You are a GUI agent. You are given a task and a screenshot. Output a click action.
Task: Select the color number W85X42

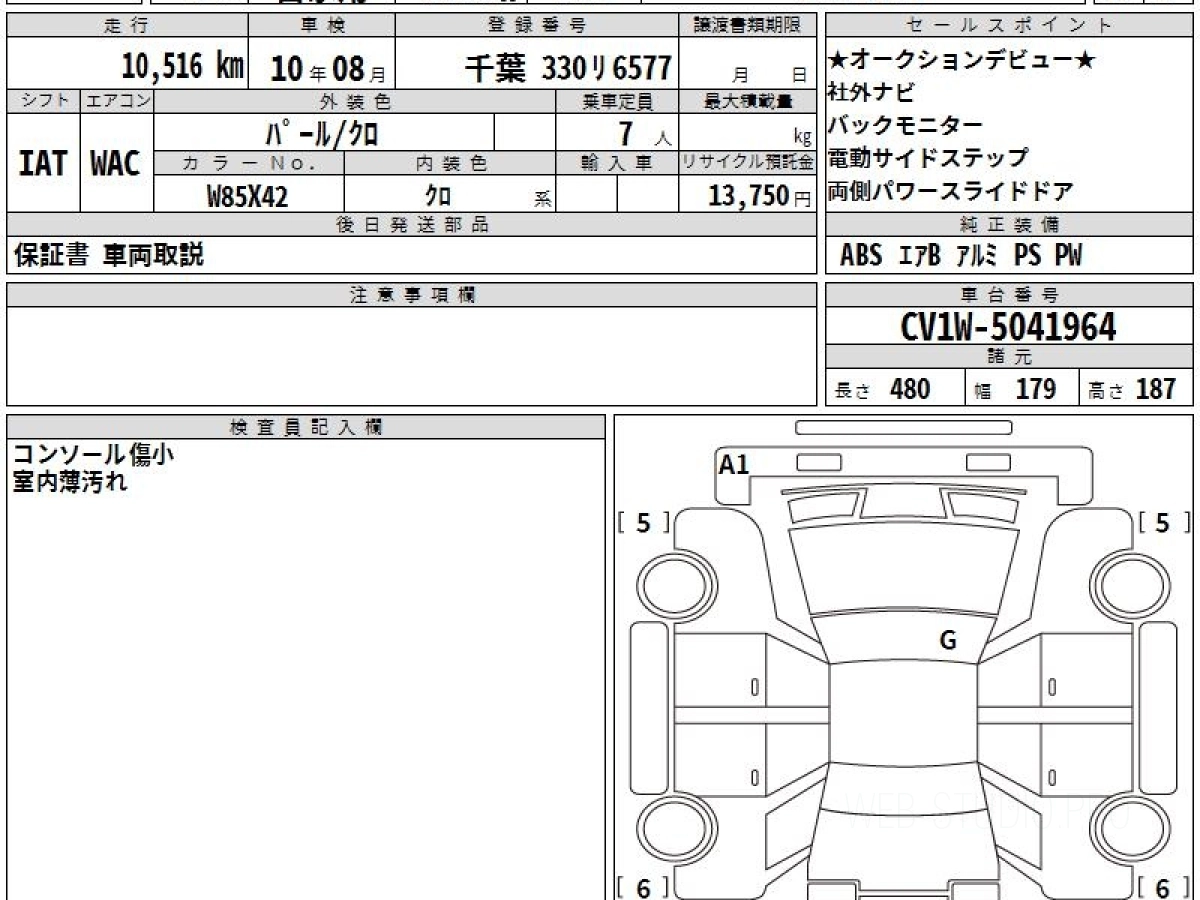(247, 196)
